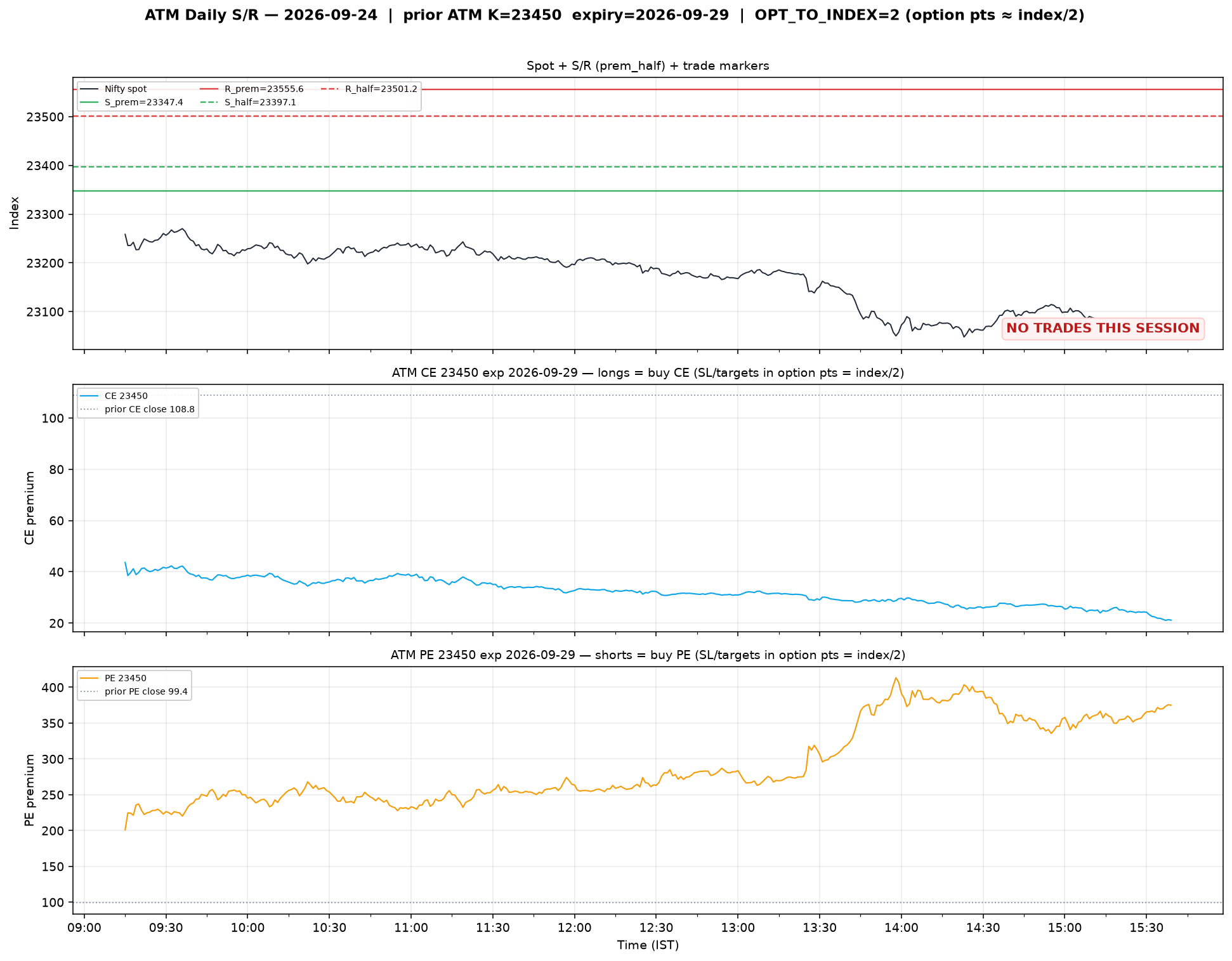The height and width of the screenshot is (961, 1232).
Task: Click the 100 CE premium tick label
Action: click(53, 418)
